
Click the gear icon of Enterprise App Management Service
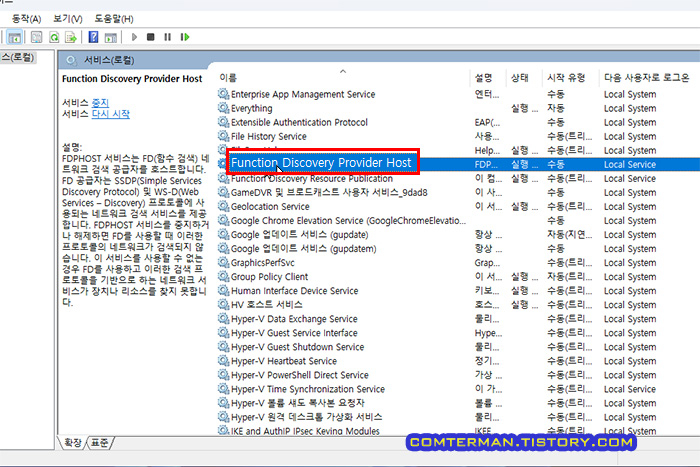(x=223, y=94)
